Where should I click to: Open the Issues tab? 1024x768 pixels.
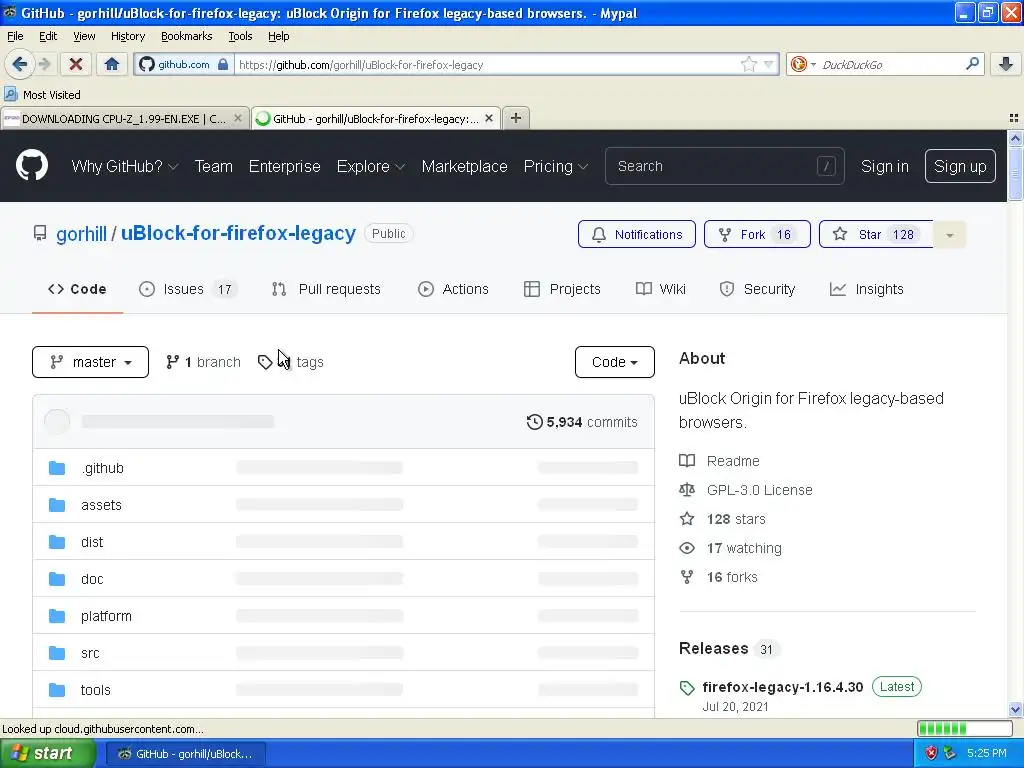(187, 289)
